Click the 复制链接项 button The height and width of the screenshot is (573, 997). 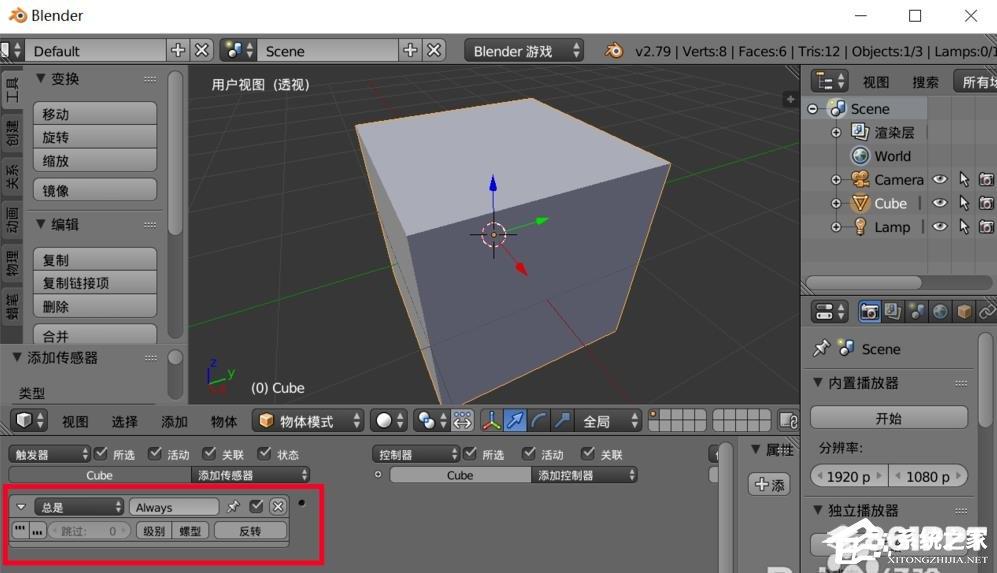95,283
